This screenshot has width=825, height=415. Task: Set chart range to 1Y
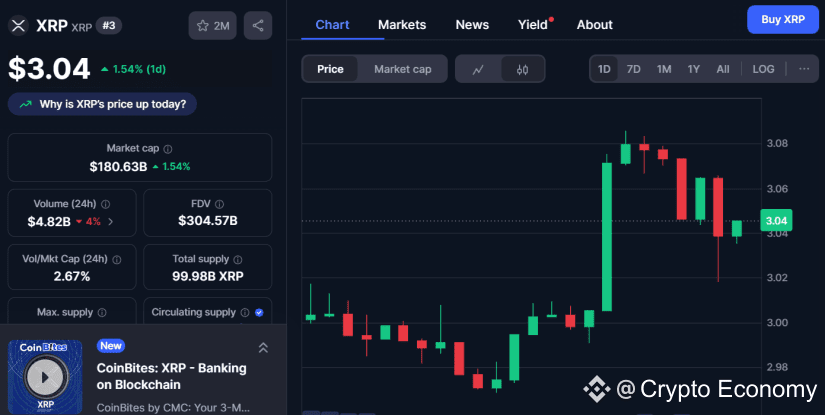(693, 69)
